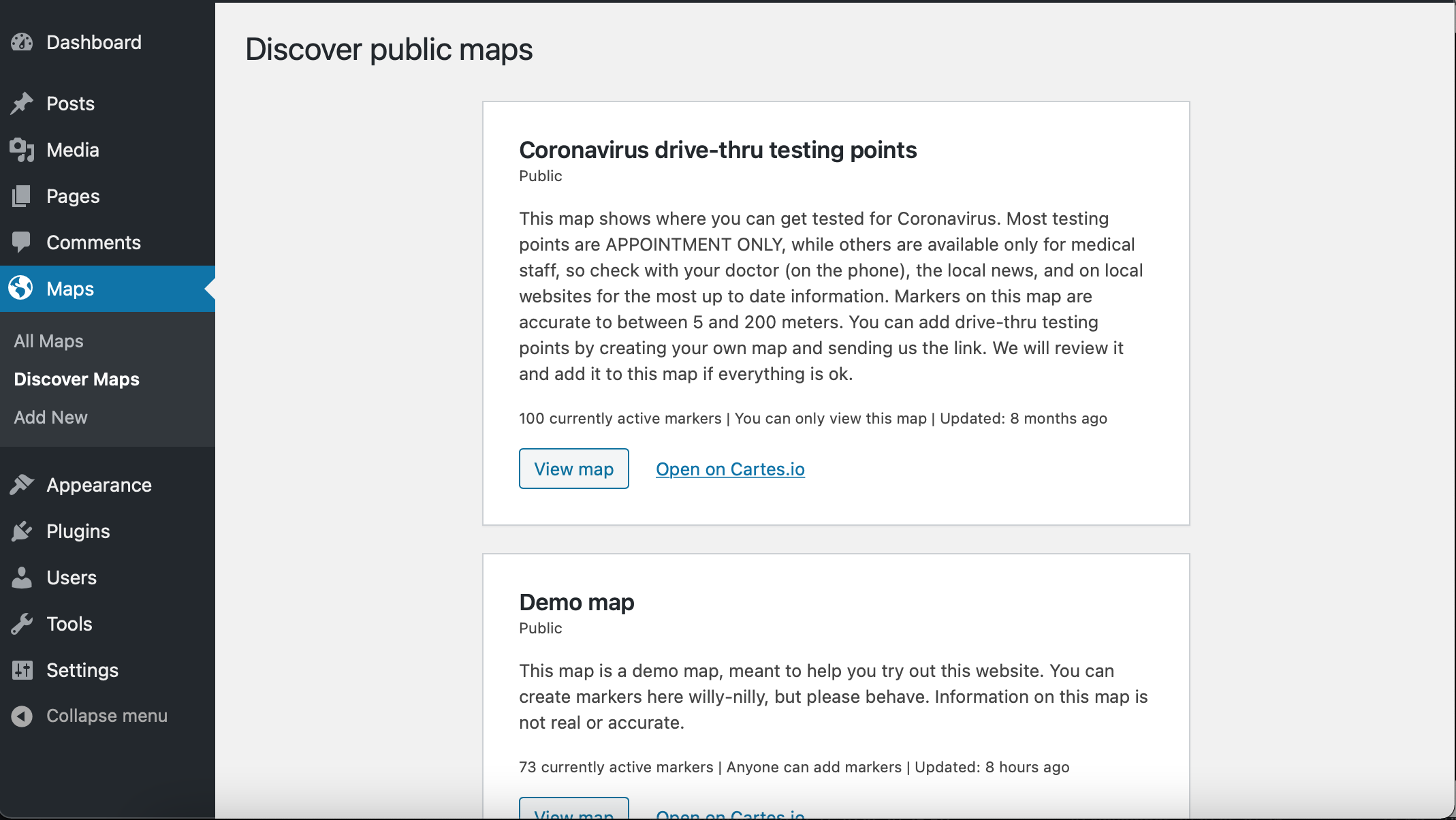
Task: Open the Users menu label
Action: 72,578
